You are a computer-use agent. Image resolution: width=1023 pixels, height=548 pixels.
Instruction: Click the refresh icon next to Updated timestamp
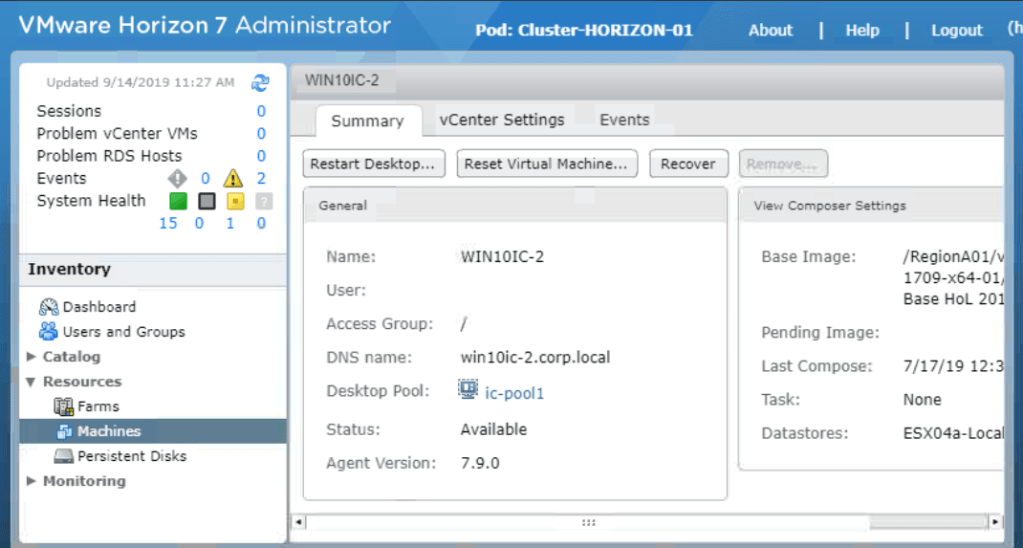tap(261, 82)
